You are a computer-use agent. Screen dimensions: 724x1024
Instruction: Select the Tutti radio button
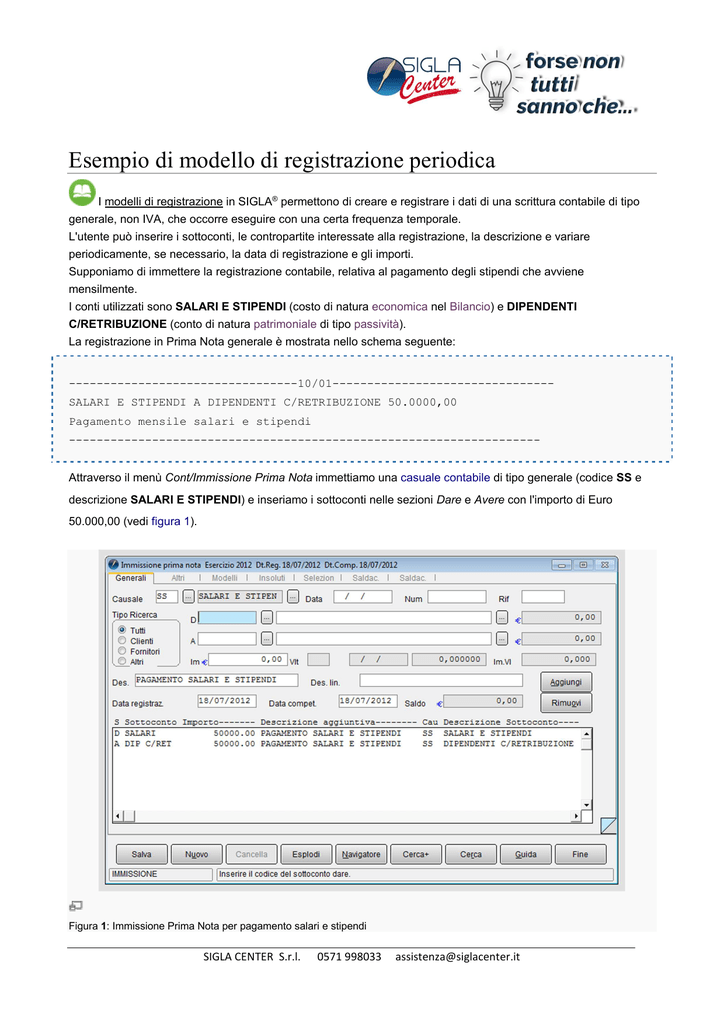tap(122, 630)
